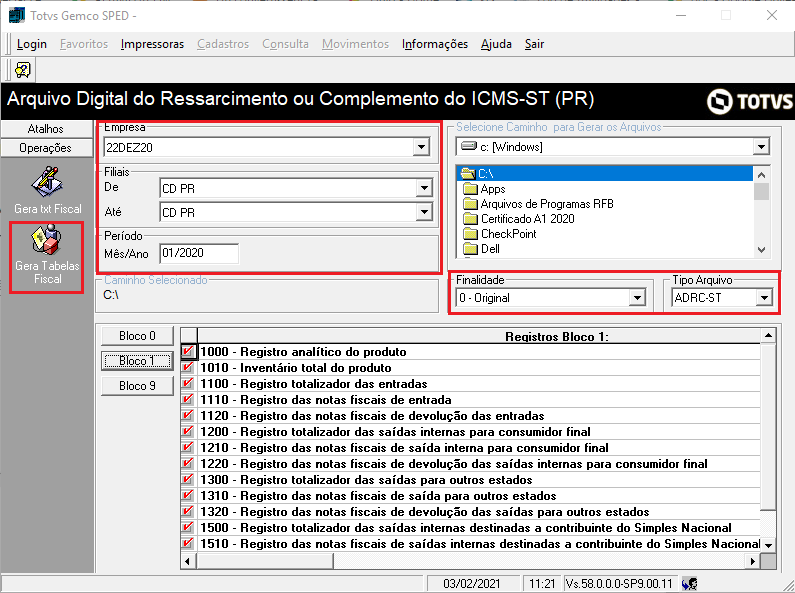Open the Finalidade dropdown
Viewport: 795px width, 593px height.
[637, 298]
